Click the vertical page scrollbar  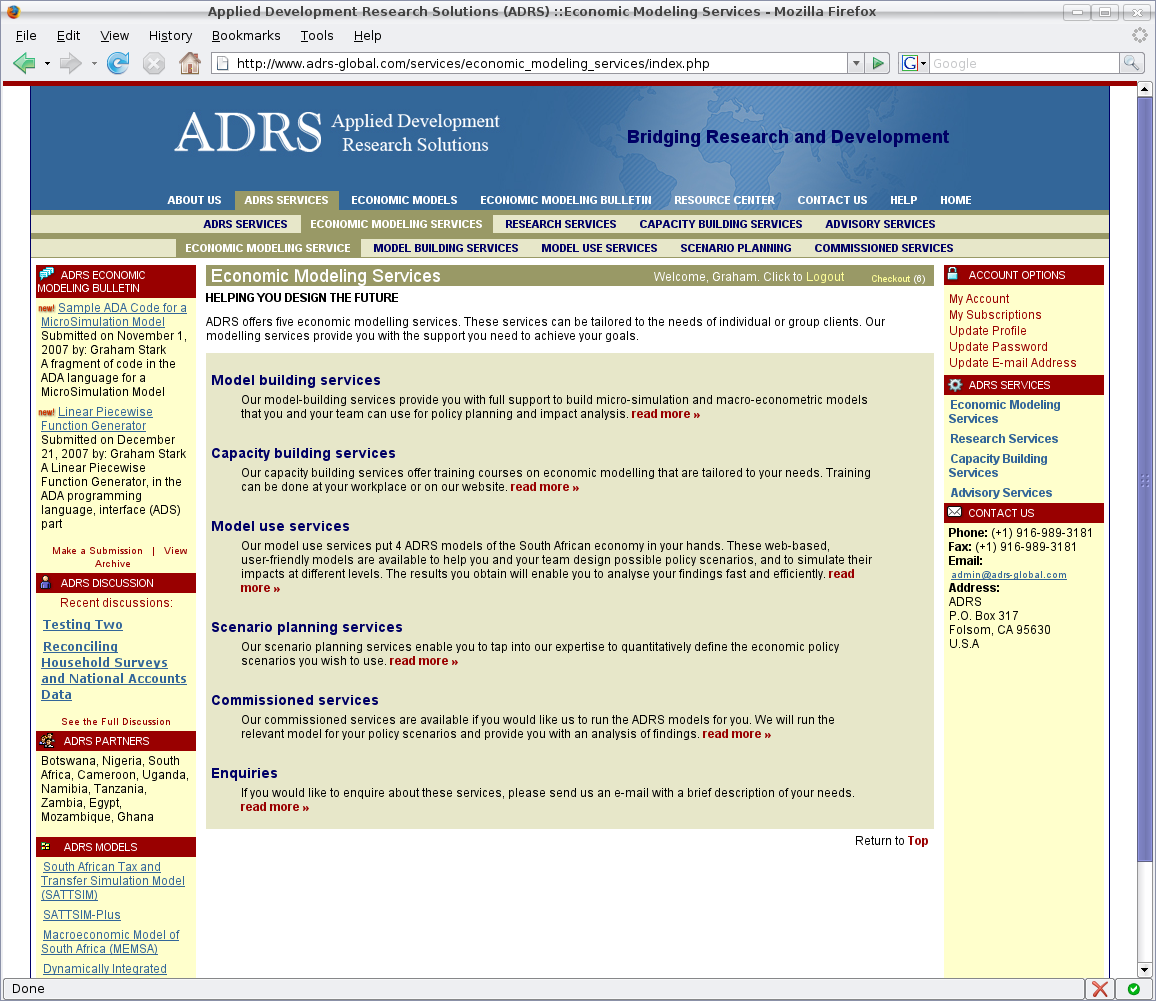[1146, 500]
